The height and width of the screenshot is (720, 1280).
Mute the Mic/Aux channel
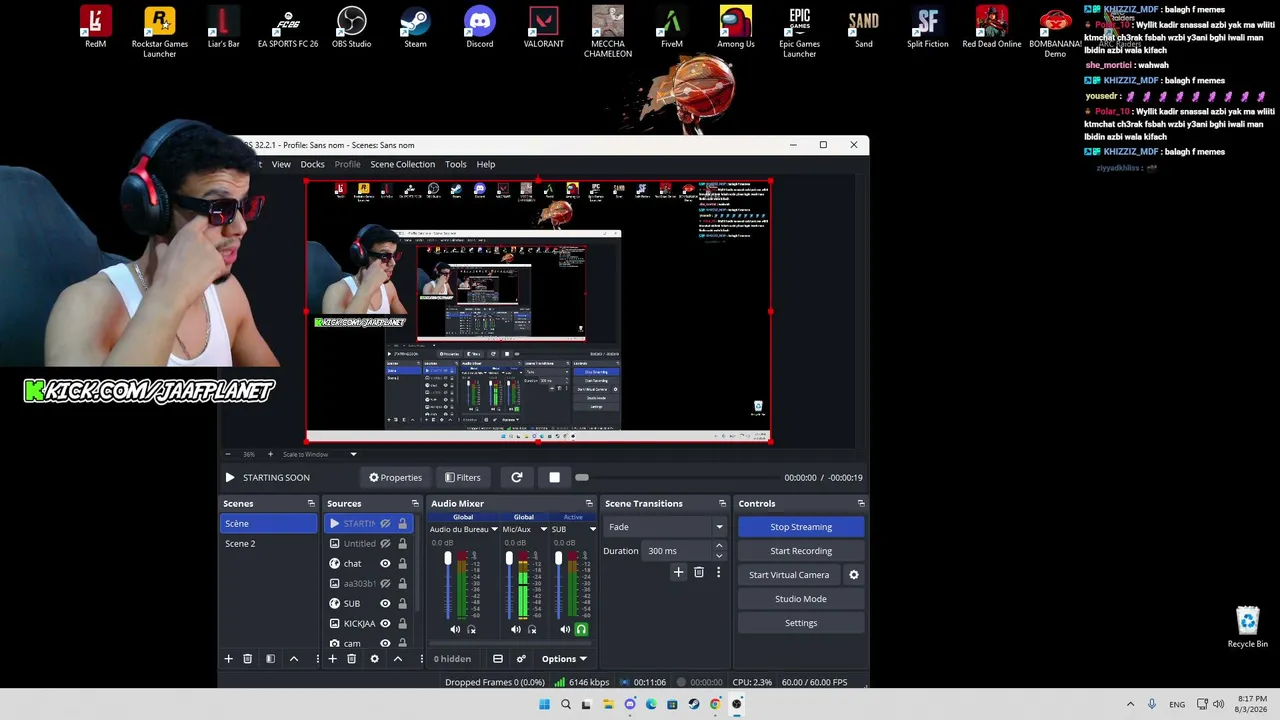point(515,629)
